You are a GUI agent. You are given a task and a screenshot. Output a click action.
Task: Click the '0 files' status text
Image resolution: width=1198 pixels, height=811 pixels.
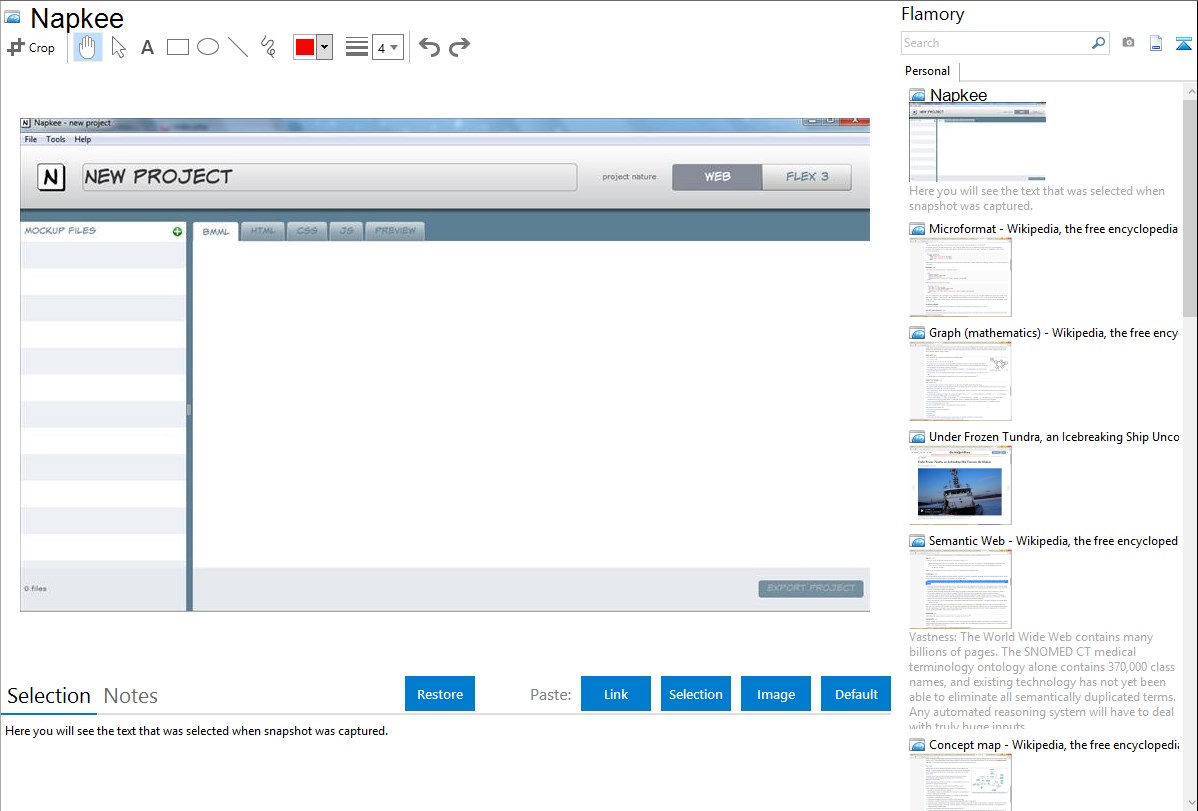[x=35, y=589]
